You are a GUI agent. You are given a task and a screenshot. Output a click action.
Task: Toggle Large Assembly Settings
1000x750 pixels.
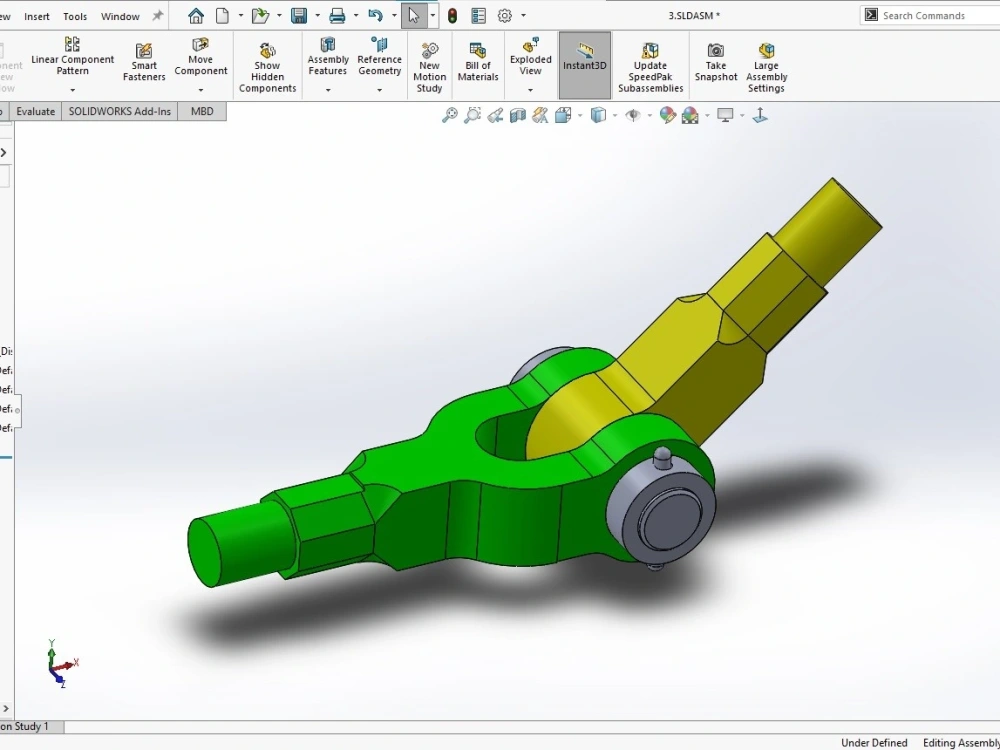pyautogui.click(x=765, y=65)
